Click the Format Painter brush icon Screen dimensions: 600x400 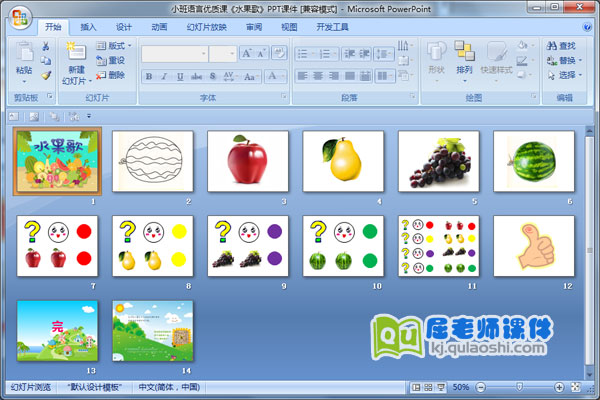46,75
